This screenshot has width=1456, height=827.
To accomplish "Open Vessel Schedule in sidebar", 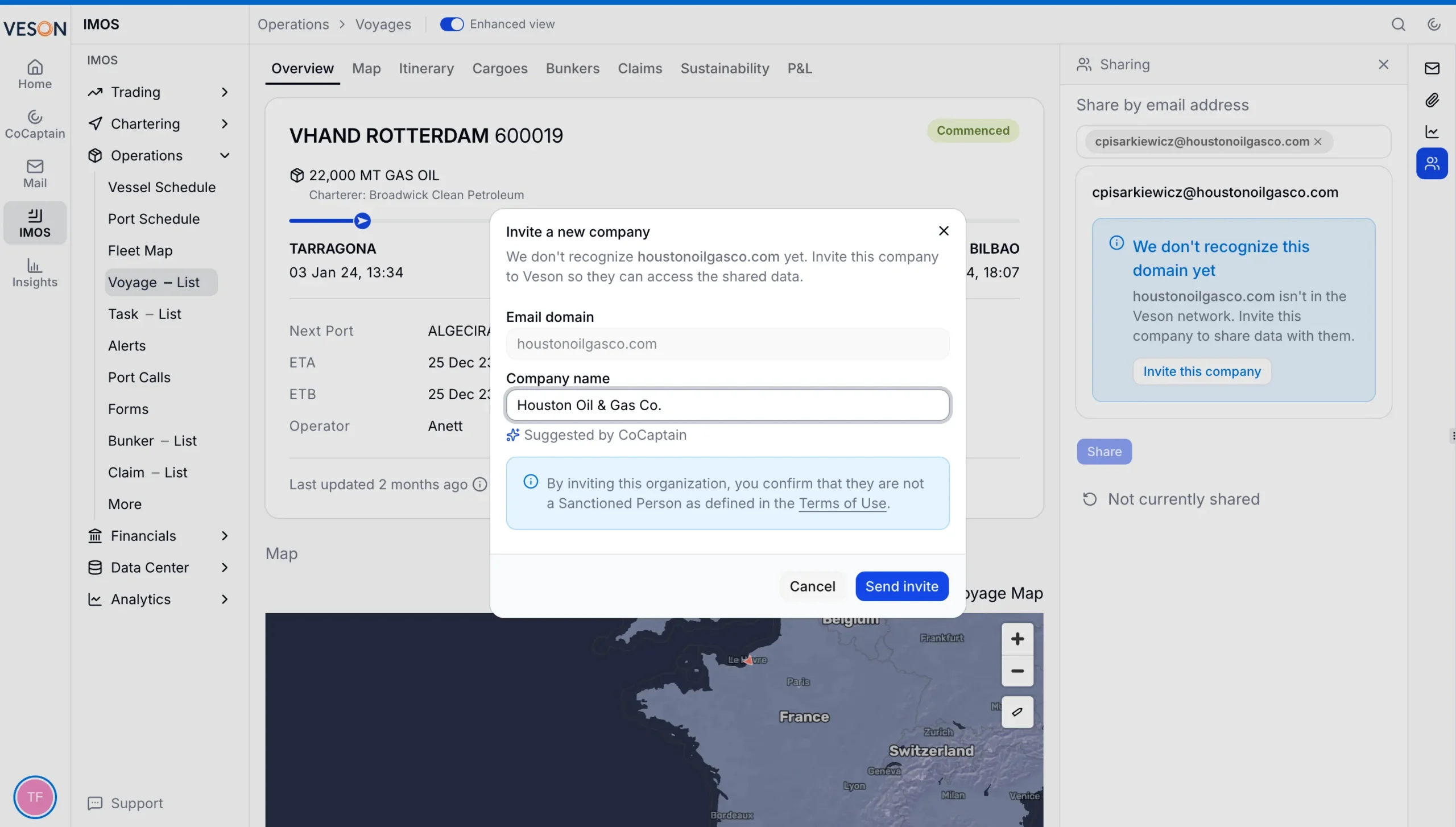I will (x=162, y=188).
